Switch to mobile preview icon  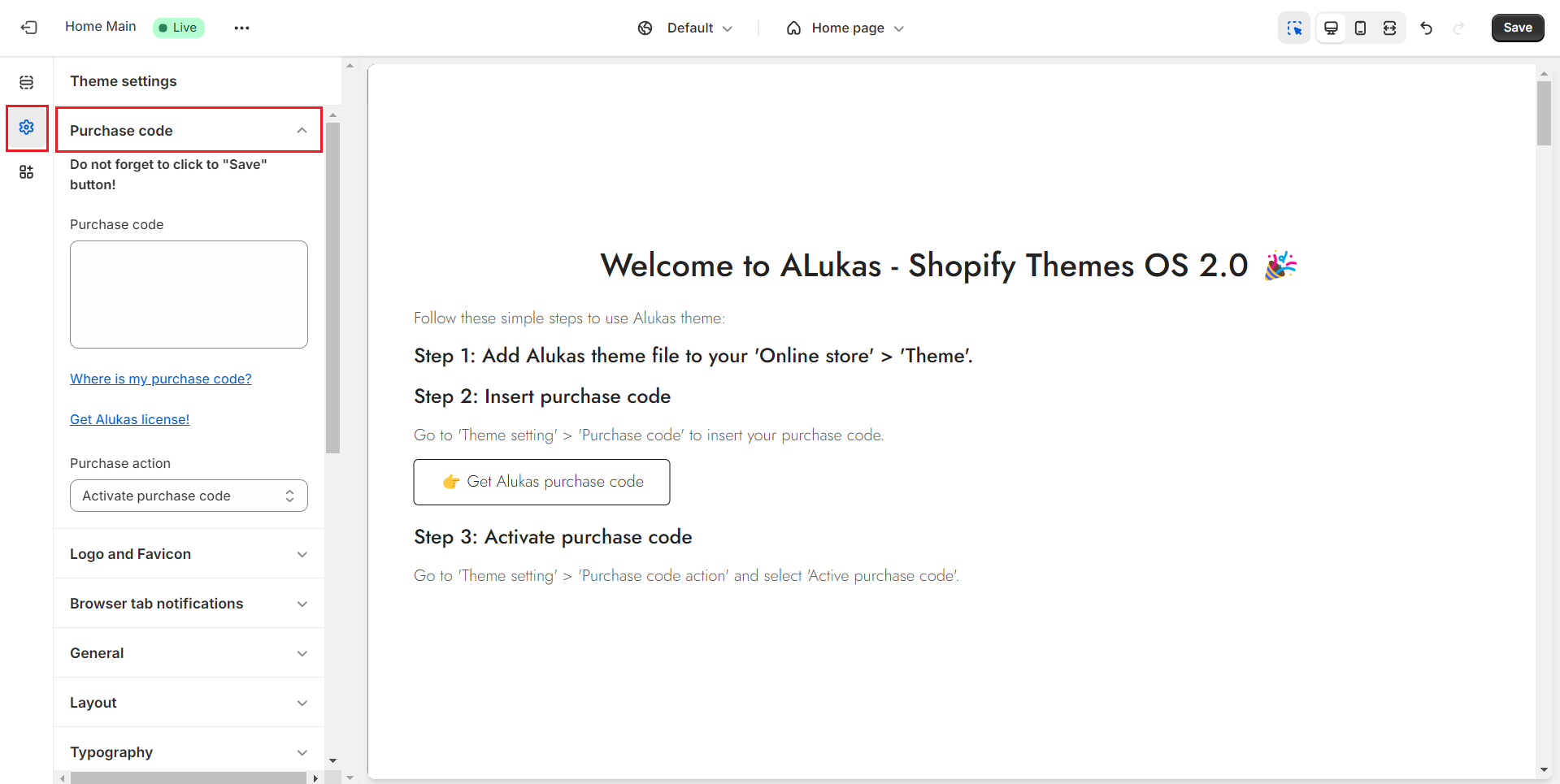[x=1360, y=28]
